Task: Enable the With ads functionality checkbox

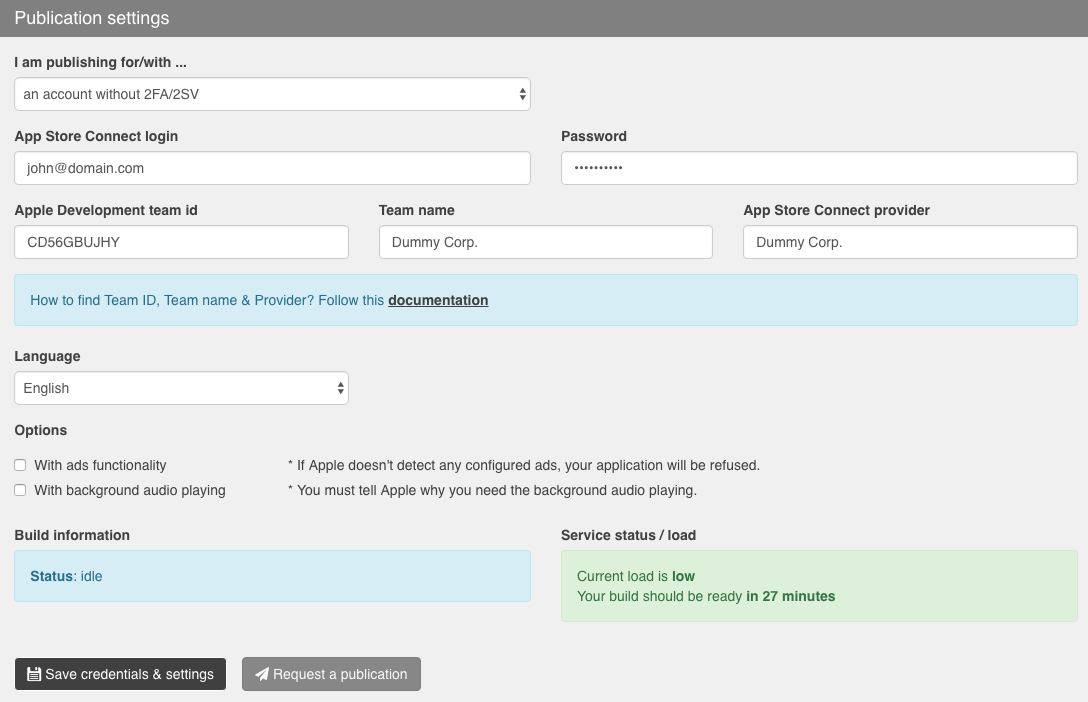Action: tap(20, 465)
